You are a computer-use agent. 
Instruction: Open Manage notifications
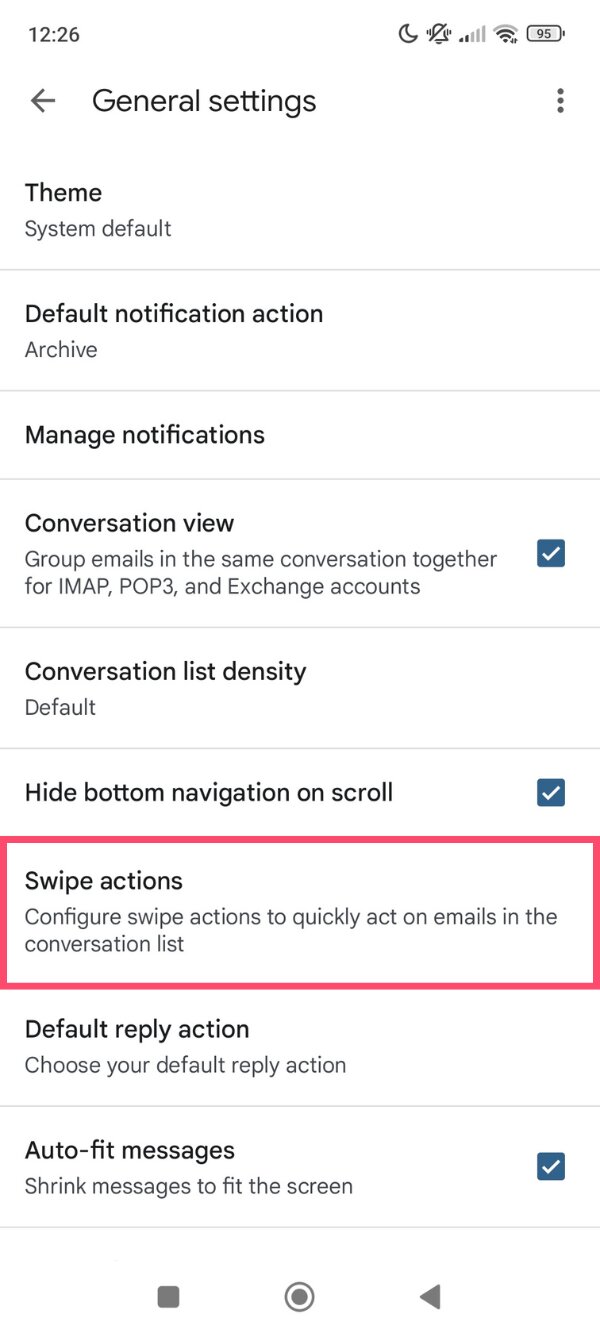point(200,435)
